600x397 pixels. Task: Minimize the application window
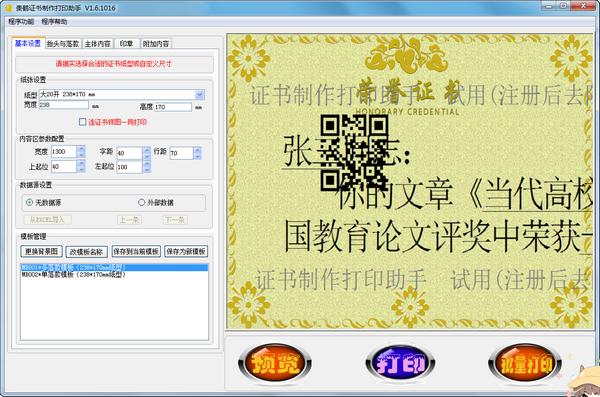pos(549,6)
